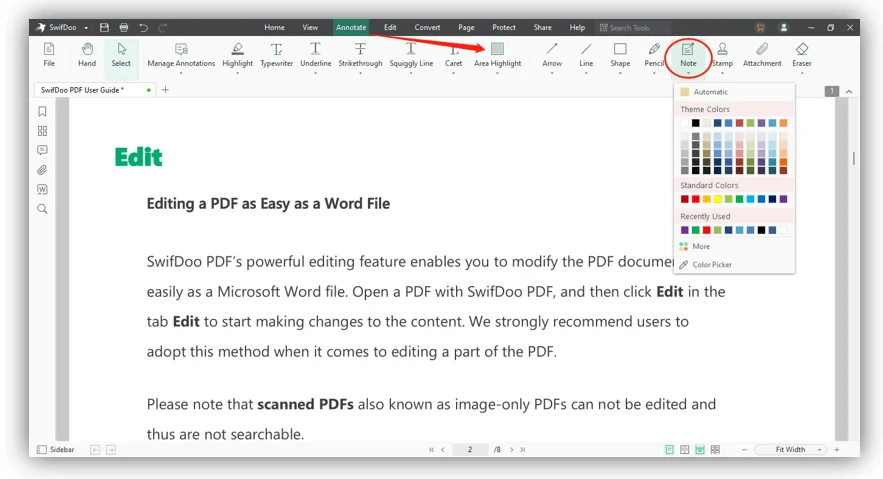Open the SwifDoo application menu dropdown
This screenshot has width=883, height=479.
pyautogui.click(x=86, y=28)
